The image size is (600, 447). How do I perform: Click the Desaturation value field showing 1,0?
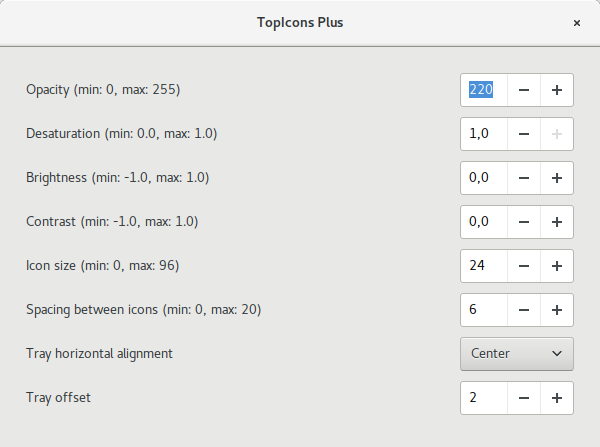pos(484,134)
